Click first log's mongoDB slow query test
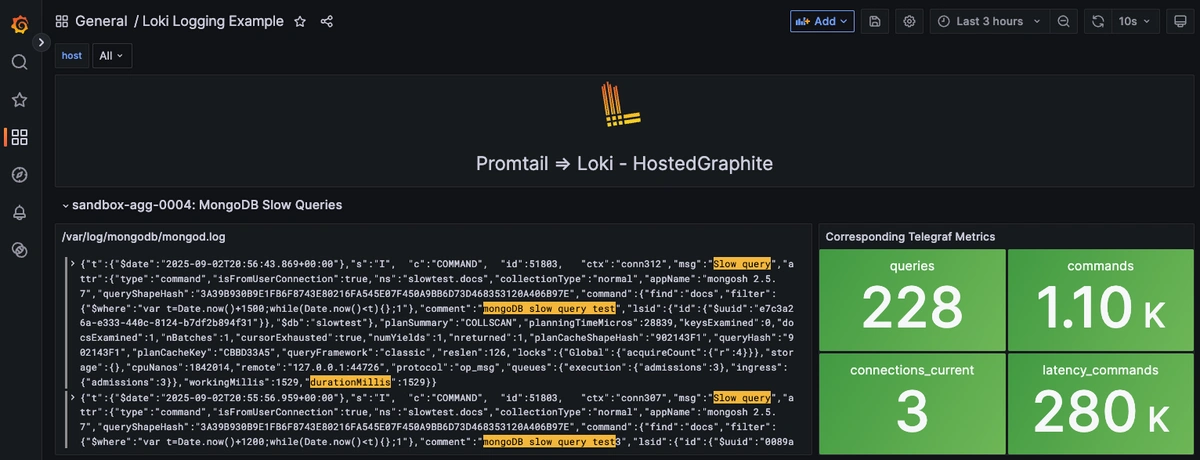Screen dimensions: 1200x460 [550, 309]
